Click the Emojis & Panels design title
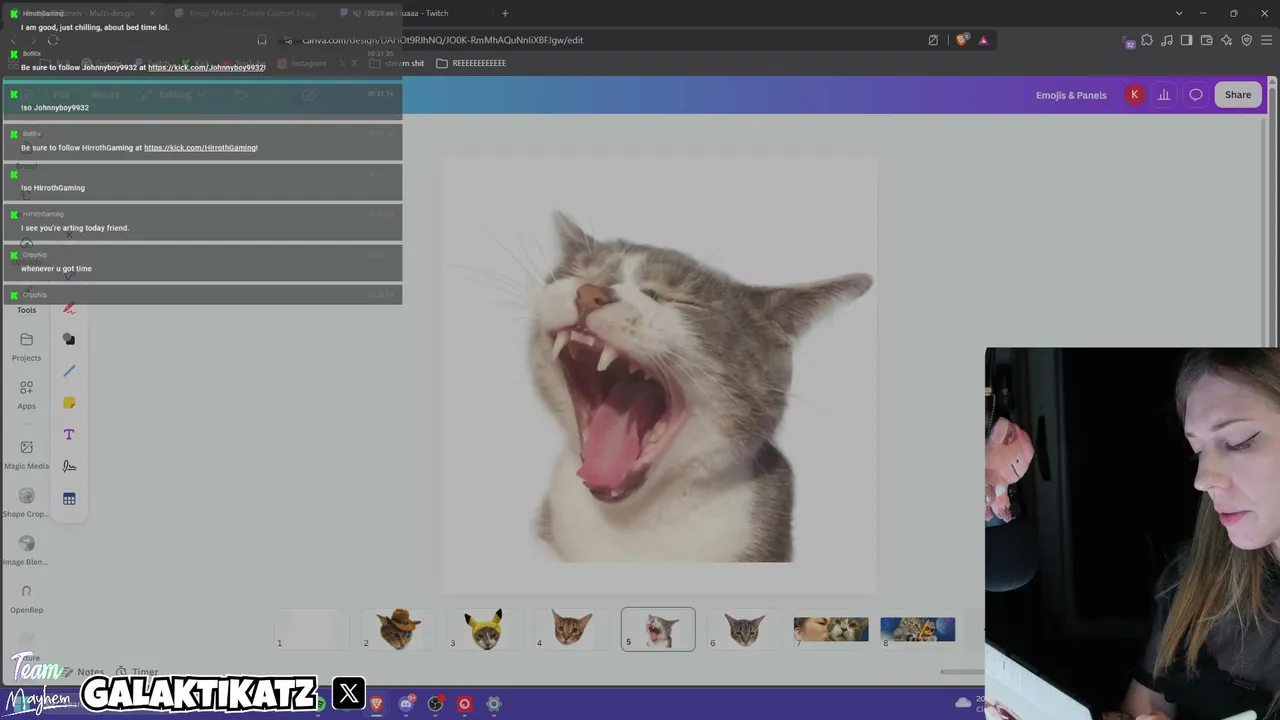This screenshot has height=720, width=1280. tap(1071, 95)
